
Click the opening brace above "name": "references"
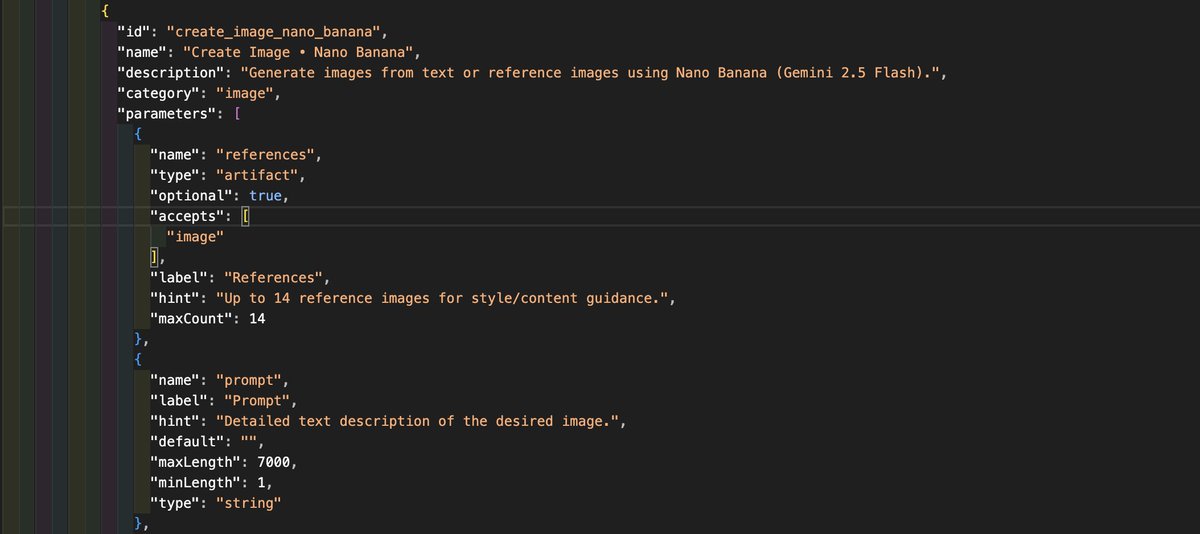pyautogui.click(x=138, y=134)
